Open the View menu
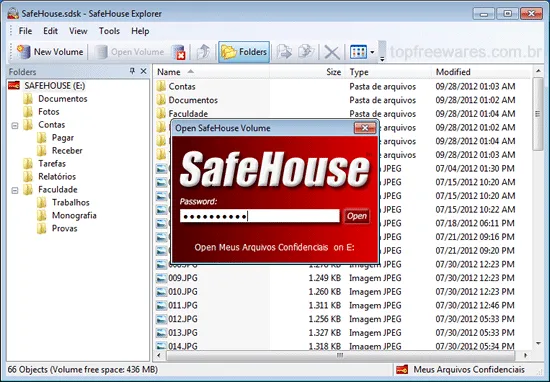 pos(78,31)
